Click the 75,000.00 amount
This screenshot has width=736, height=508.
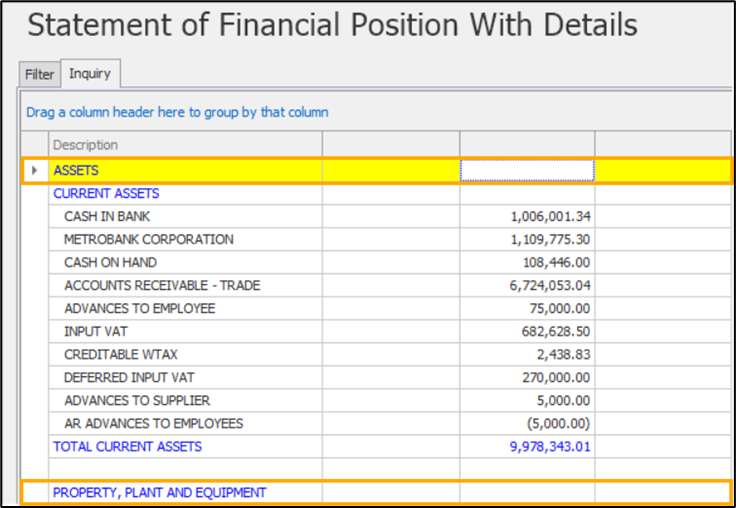click(x=560, y=308)
